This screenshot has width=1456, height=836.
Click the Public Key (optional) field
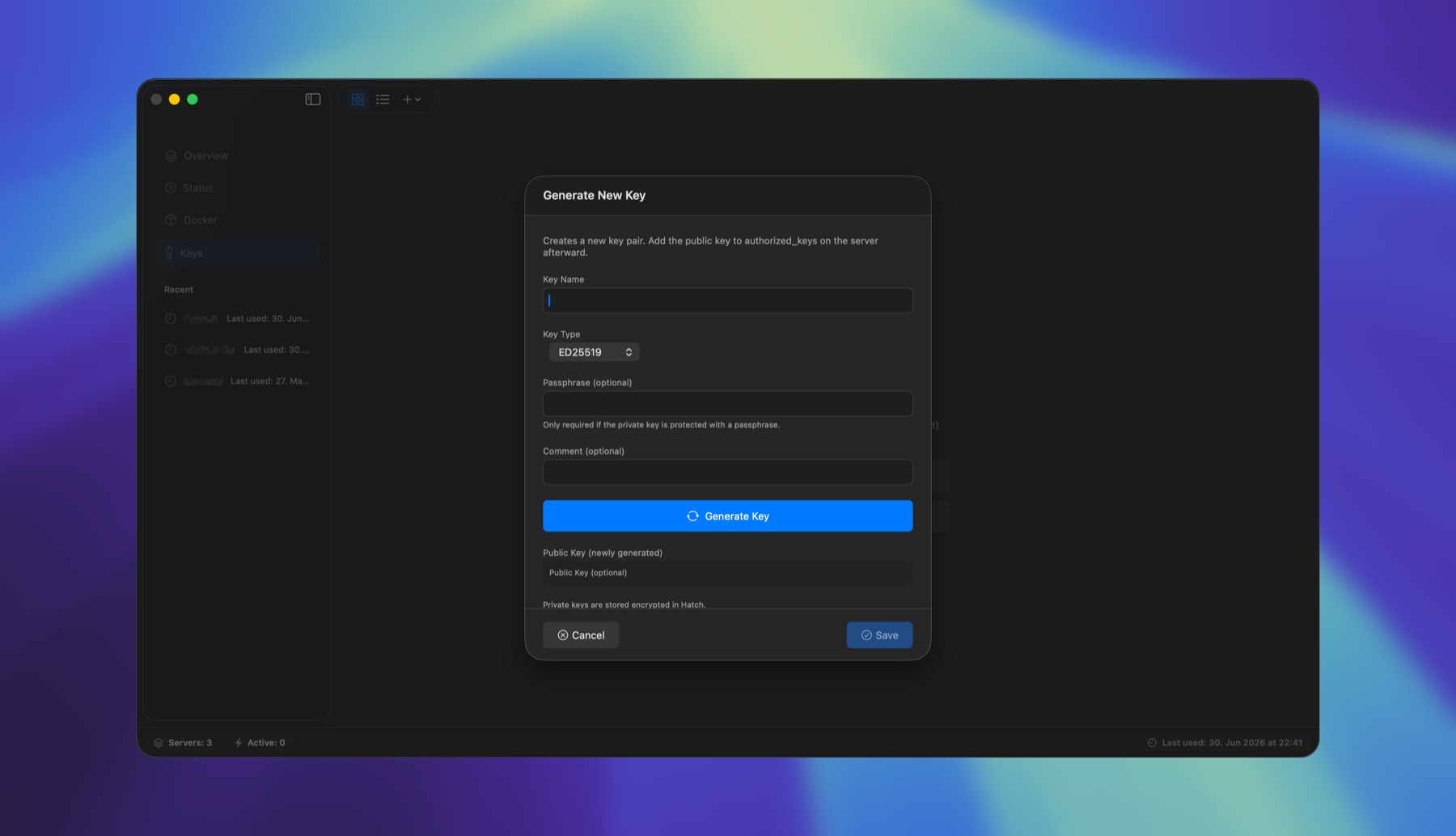click(727, 573)
